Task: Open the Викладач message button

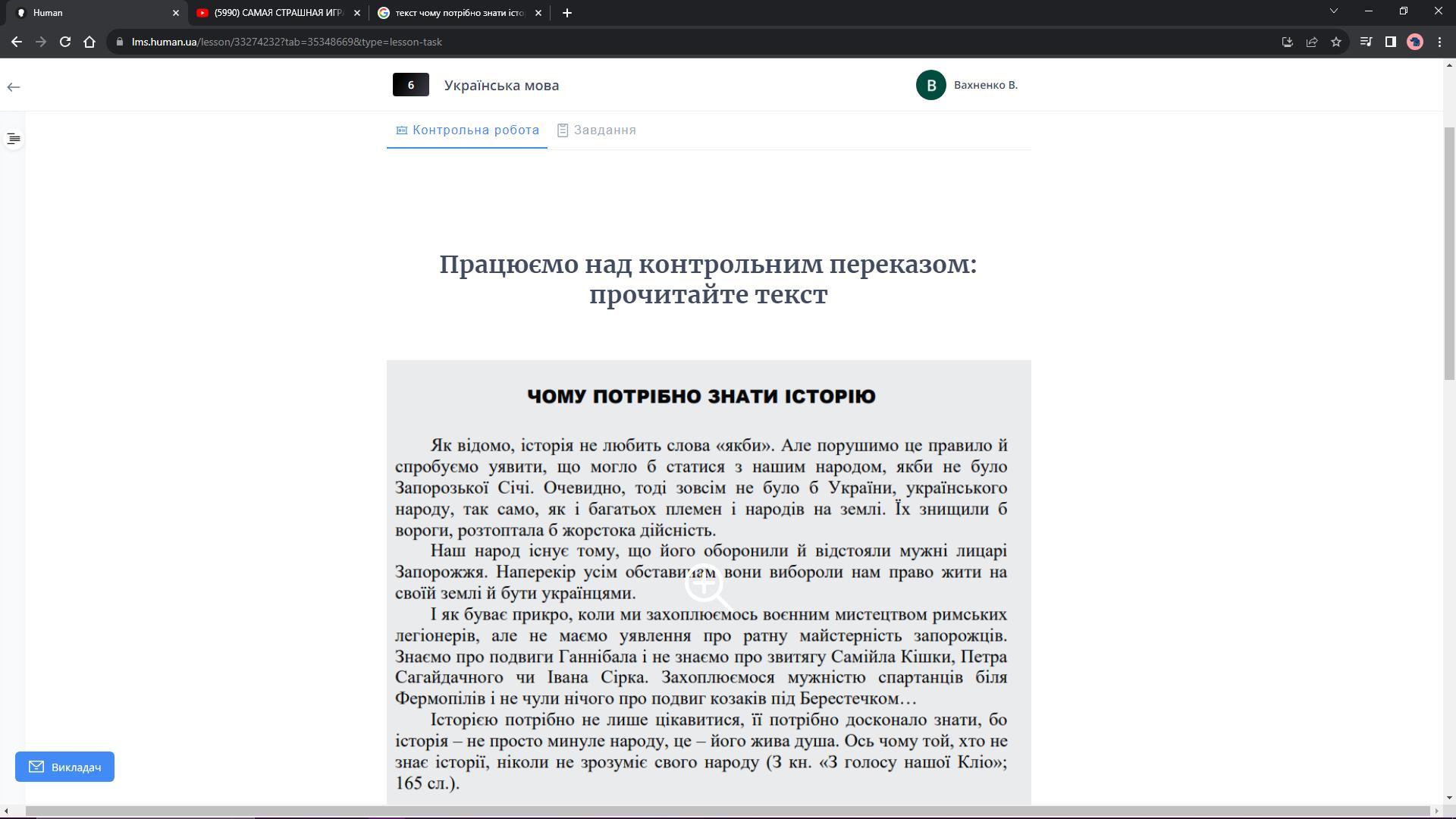Action: pyautogui.click(x=64, y=767)
